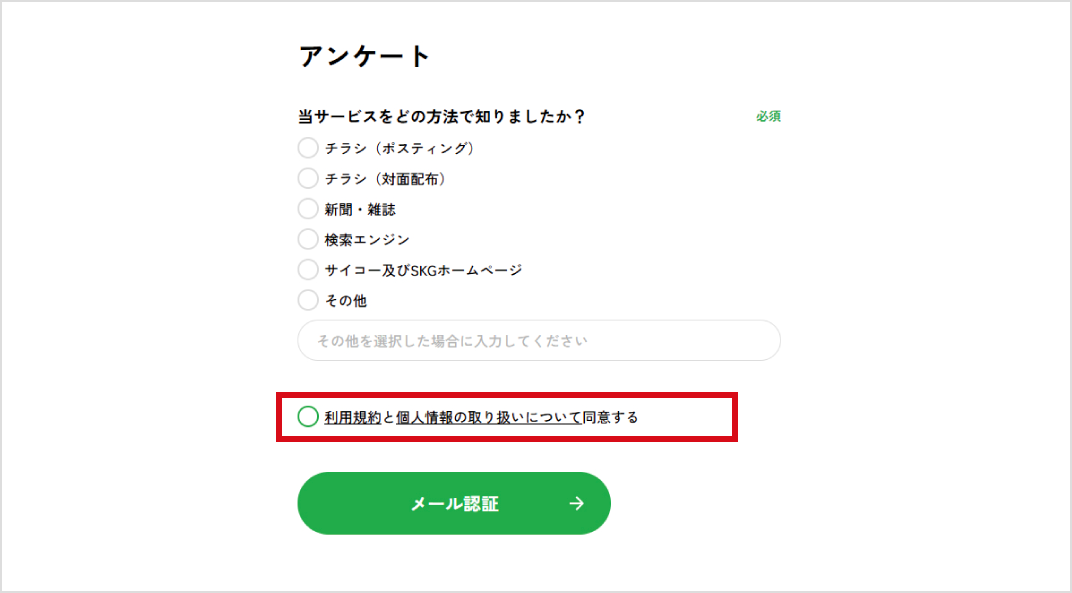Check the terms agreement circle checkbox
The width and height of the screenshot is (1072, 593).
point(308,417)
